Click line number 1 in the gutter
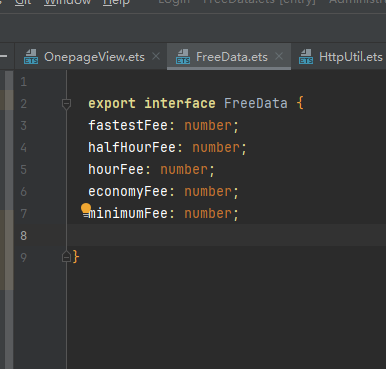Screen dimensions: 386x369 23,82
